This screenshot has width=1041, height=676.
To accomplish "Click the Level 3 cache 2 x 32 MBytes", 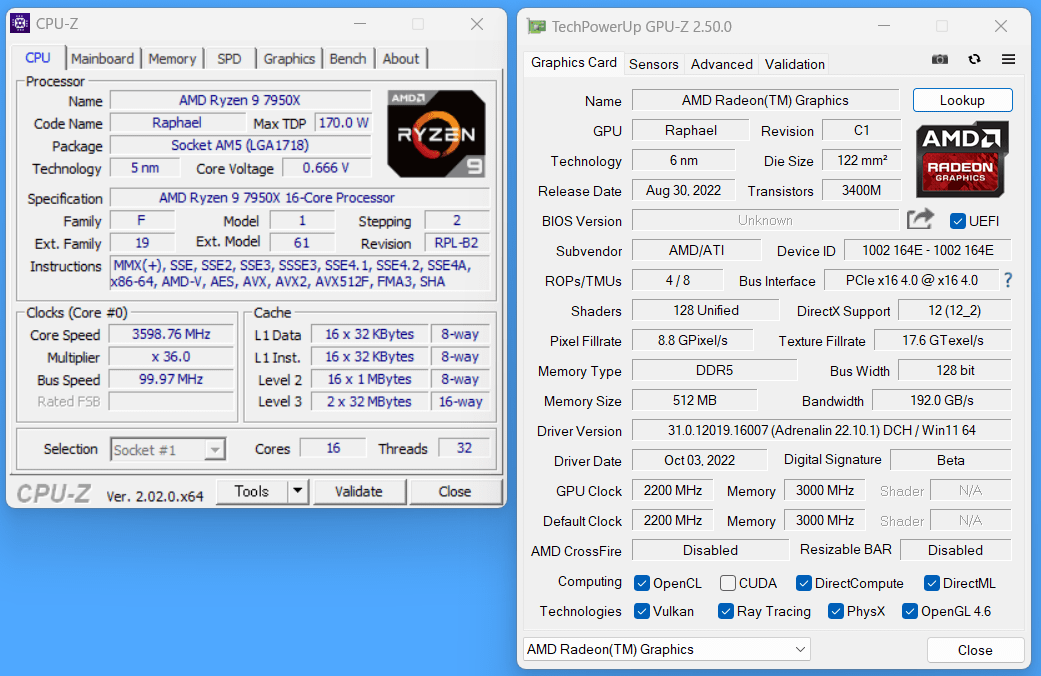I will (x=369, y=402).
